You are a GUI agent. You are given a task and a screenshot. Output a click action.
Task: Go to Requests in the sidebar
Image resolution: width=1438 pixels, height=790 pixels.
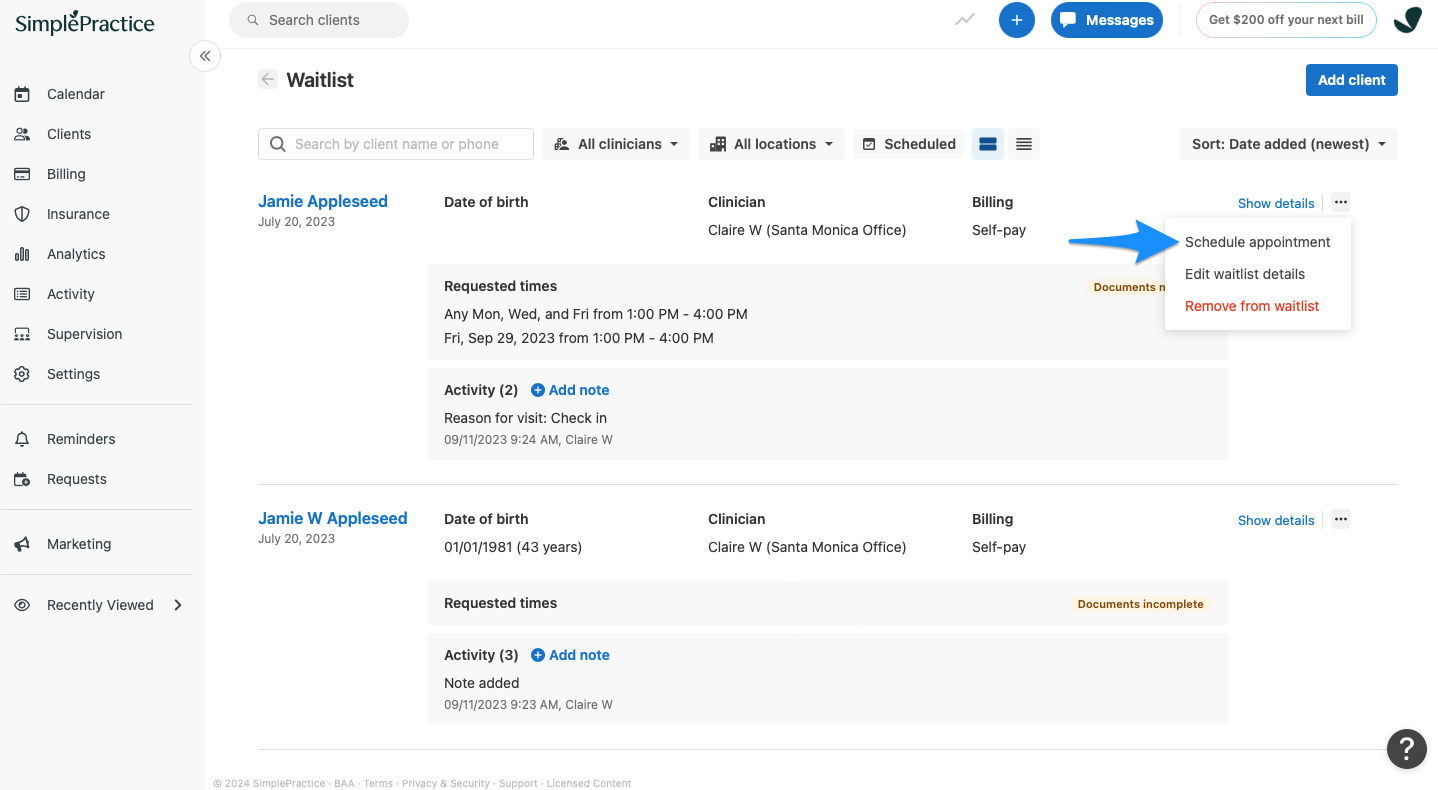click(x=77, y=479)
